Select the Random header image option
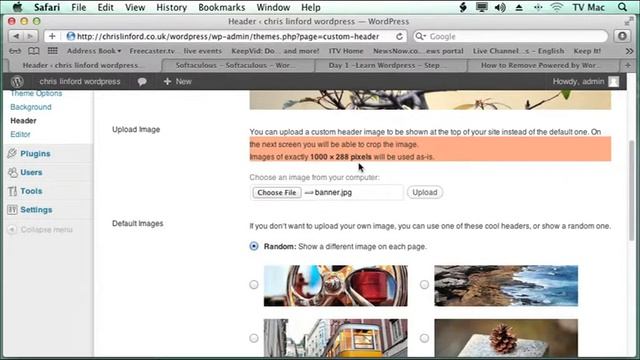 click(x=254, y=246)
